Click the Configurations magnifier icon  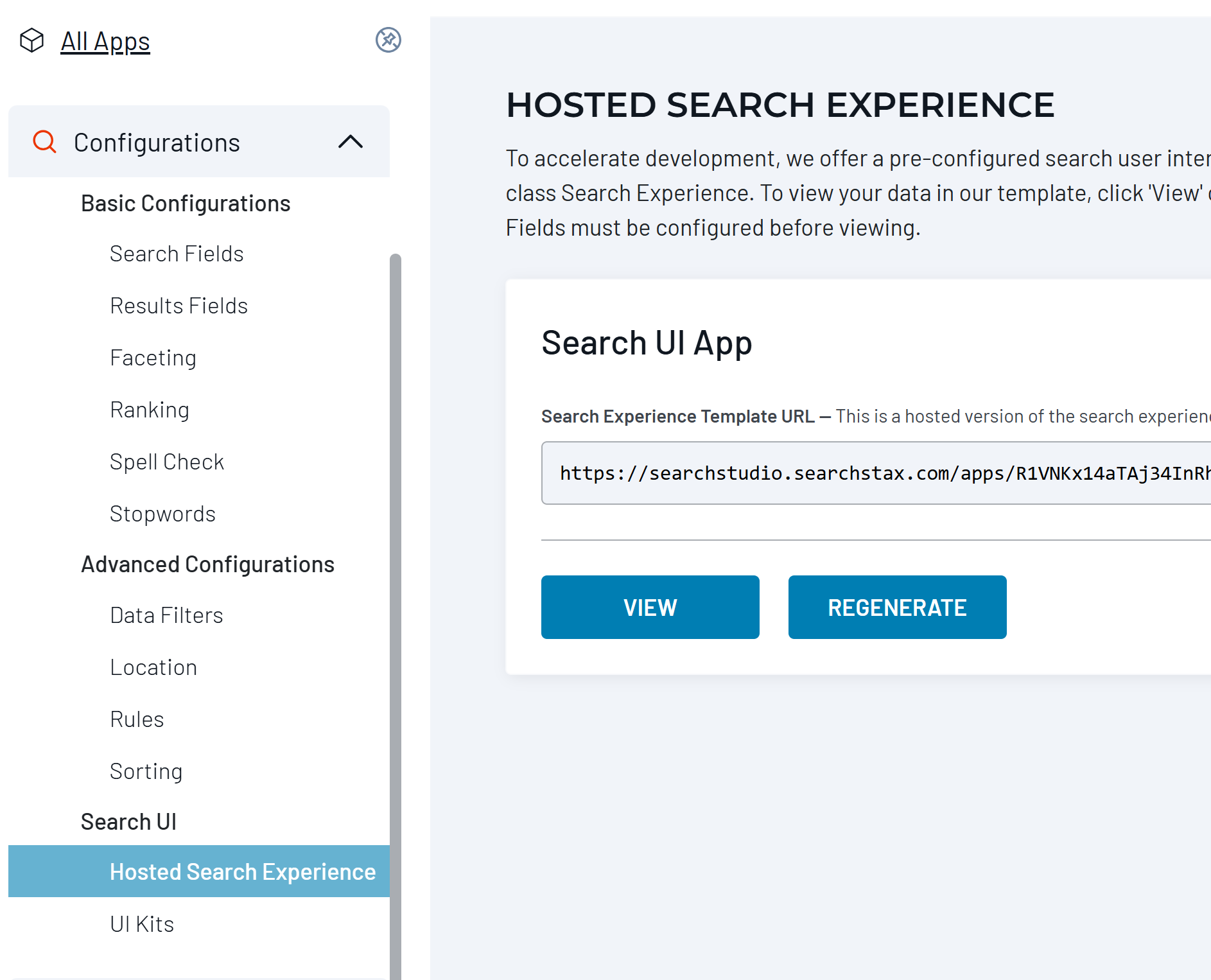[x=44, y=141]
